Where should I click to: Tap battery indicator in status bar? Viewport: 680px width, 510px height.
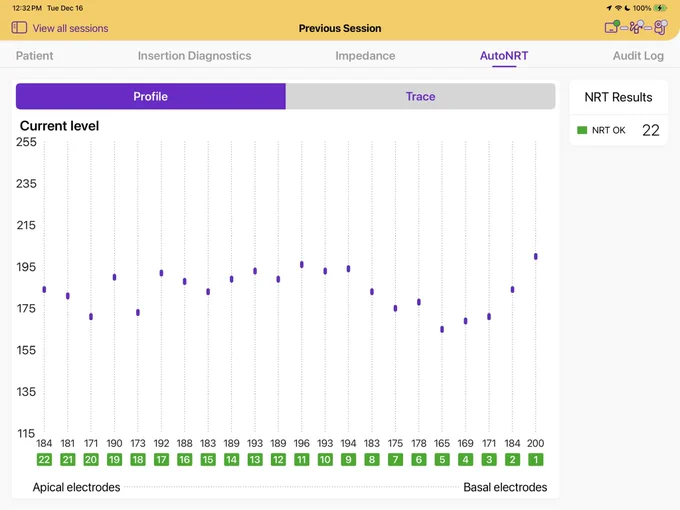pyautogui.click(x=660, y=8)
